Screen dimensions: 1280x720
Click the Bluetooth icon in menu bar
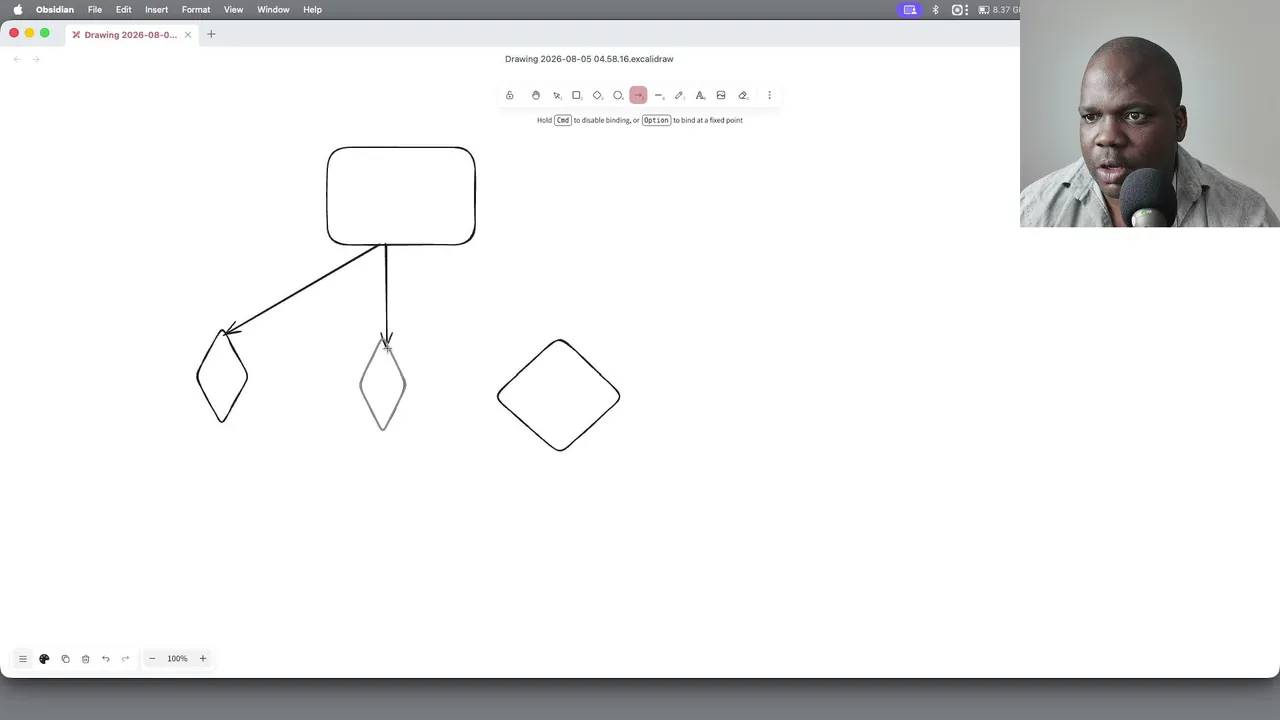[x=935, y=9]
